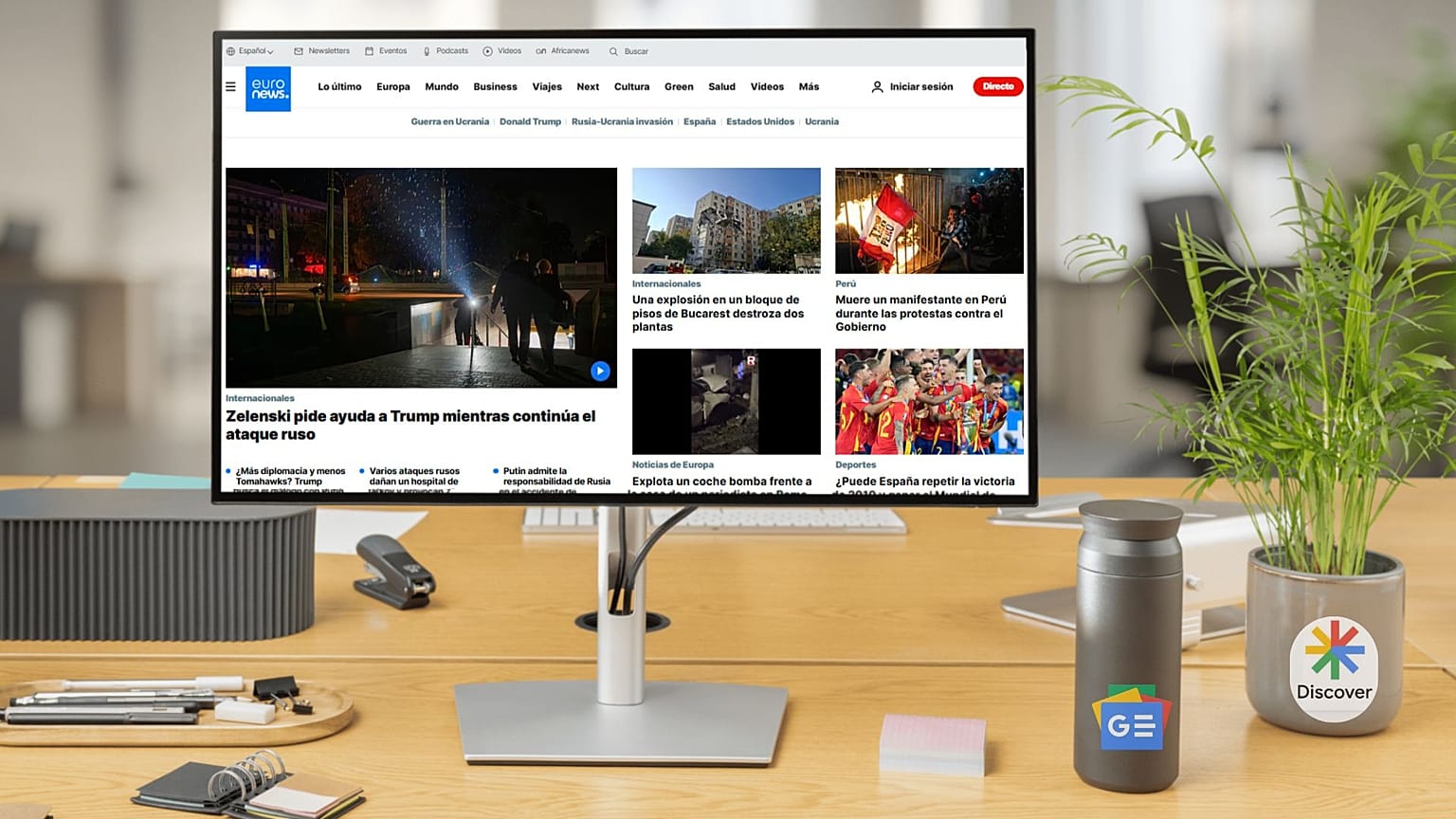
Task: Click the Buscar search field
Action: click(637, 51)
